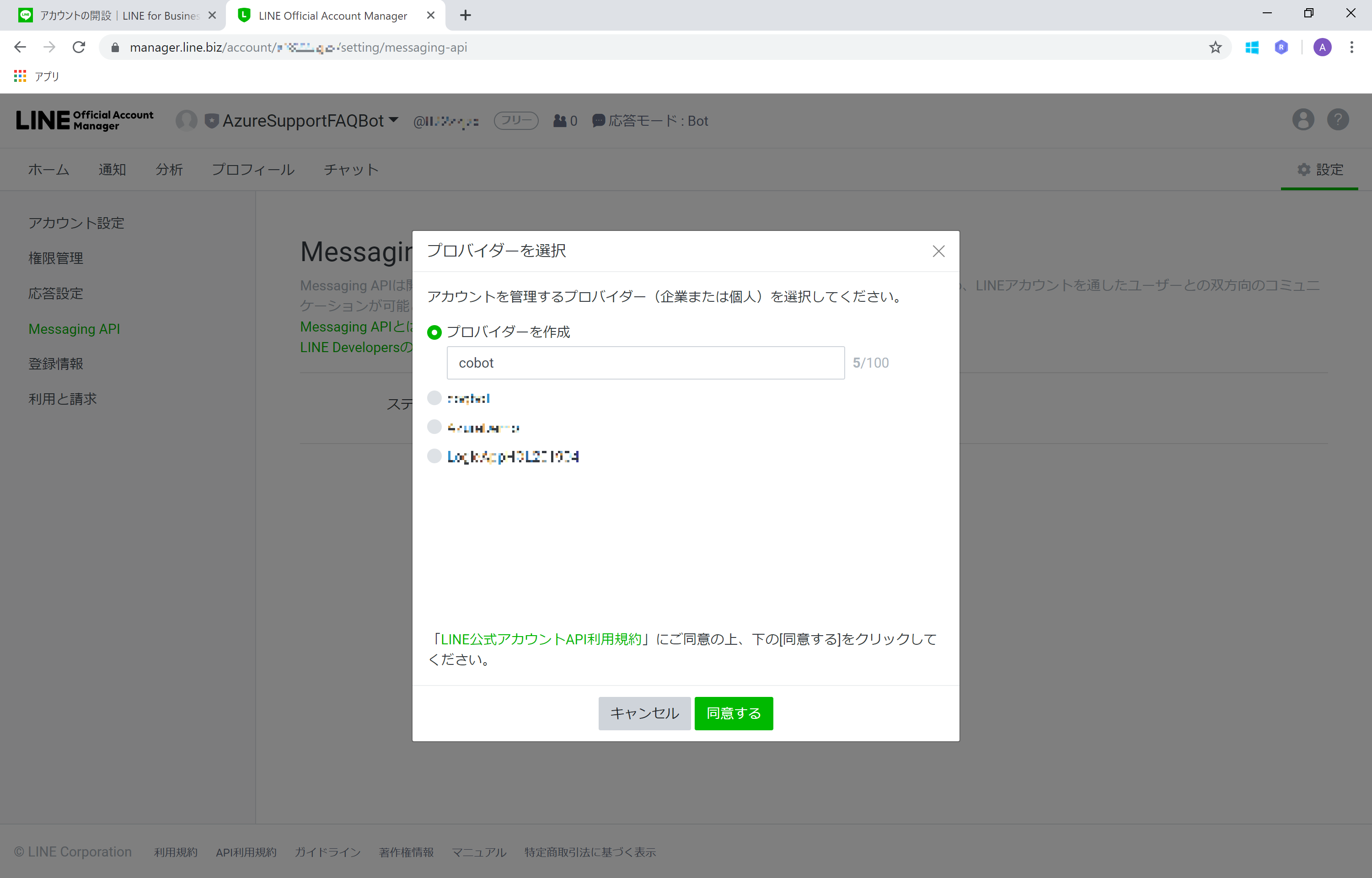Expand the AzureSupportFAQBot account dropdown

coord(393,120)
